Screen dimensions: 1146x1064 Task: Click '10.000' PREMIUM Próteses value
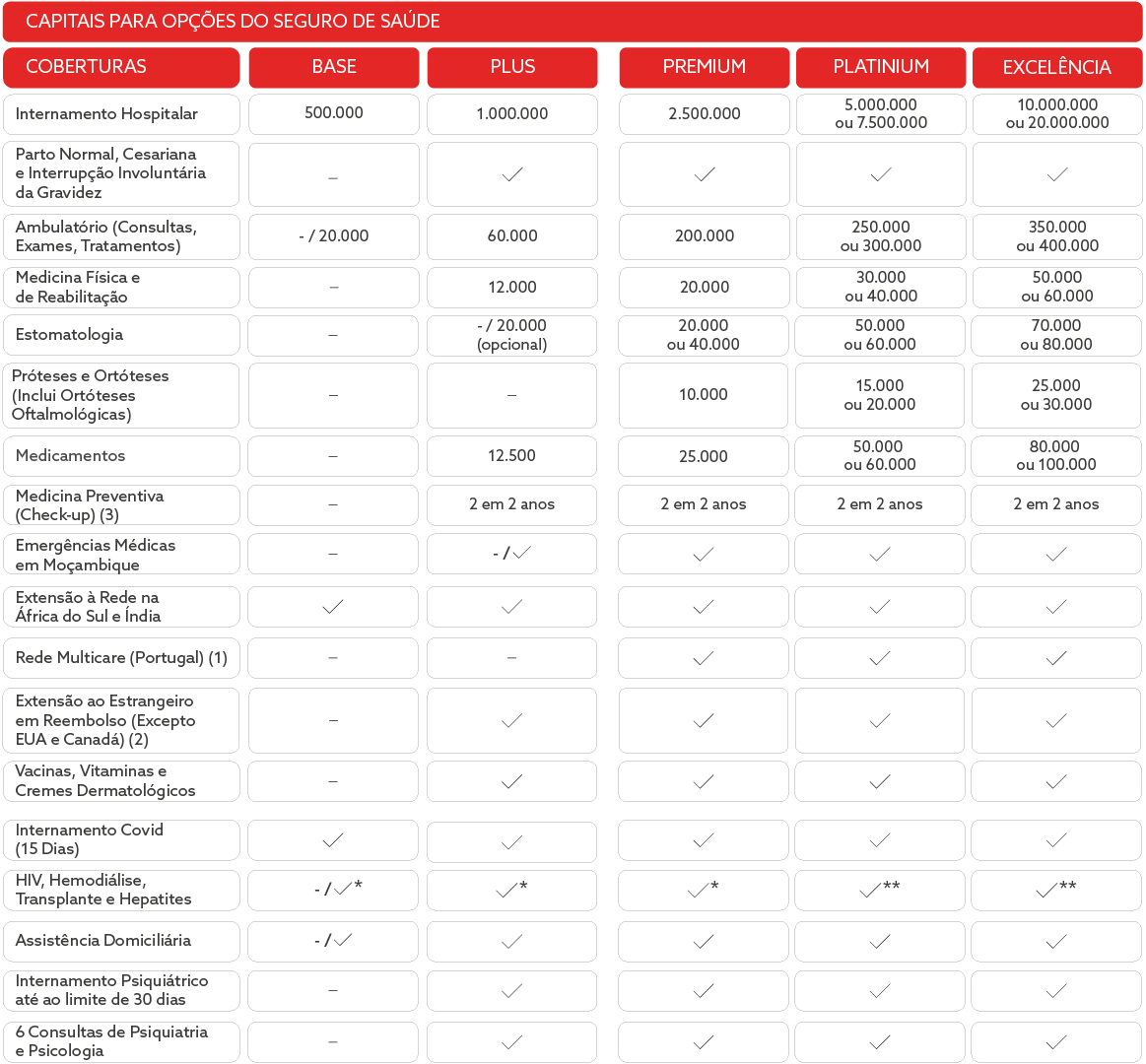pyautogui.click(x=704, y=395)
